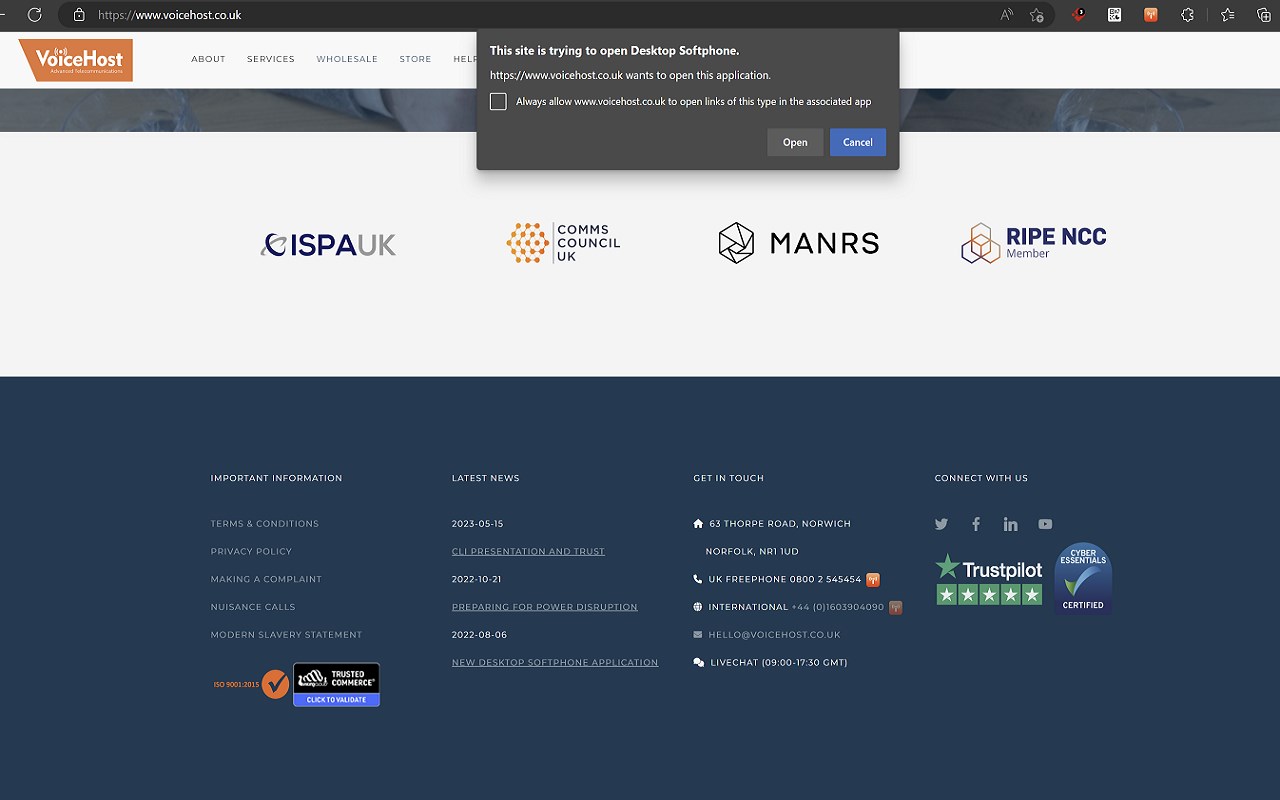Open the Making a Complaint link
This screenshot has width=1280, height=800.
click(266, 579)
